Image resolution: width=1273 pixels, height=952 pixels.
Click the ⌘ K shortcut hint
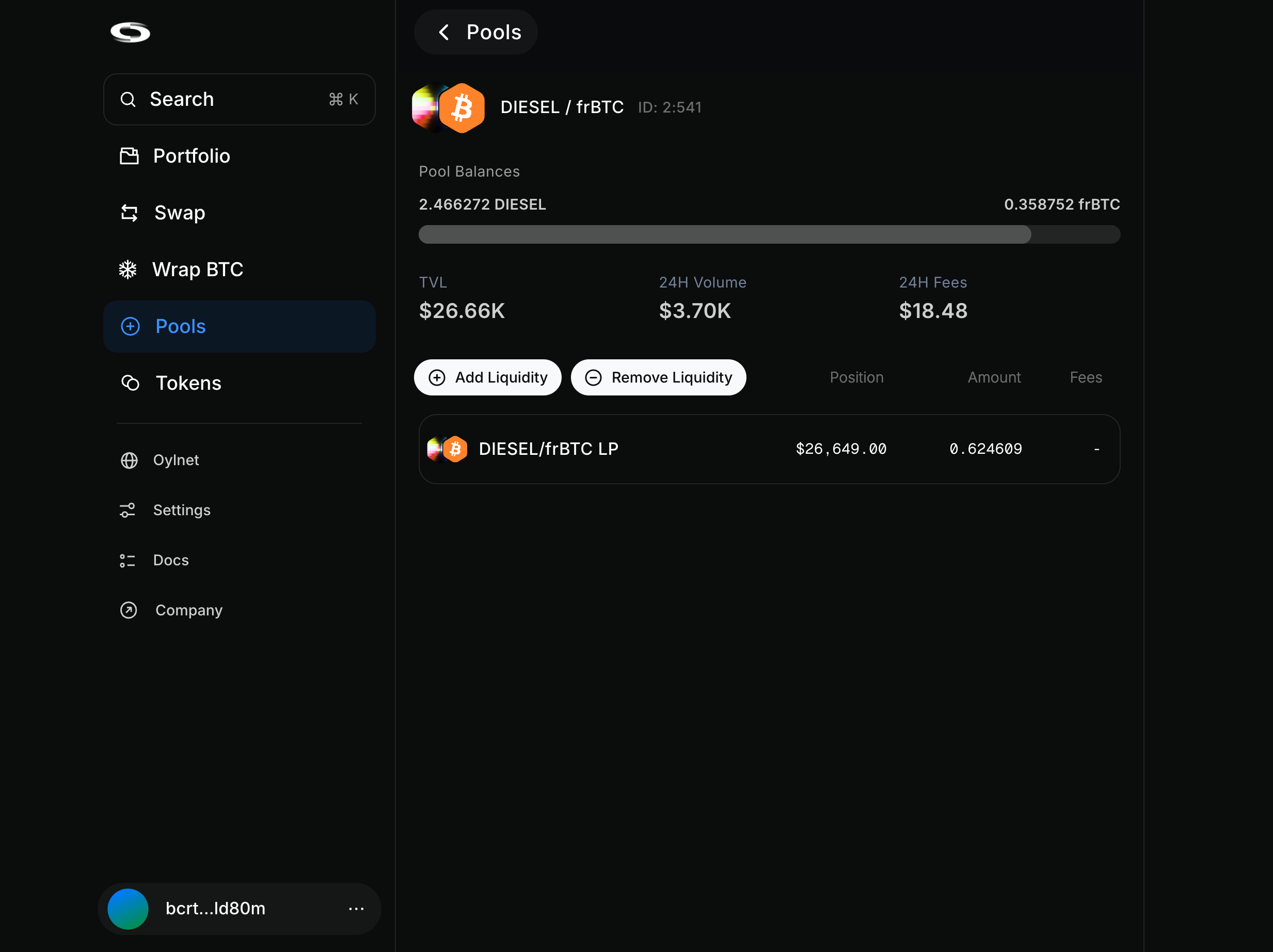344,100
